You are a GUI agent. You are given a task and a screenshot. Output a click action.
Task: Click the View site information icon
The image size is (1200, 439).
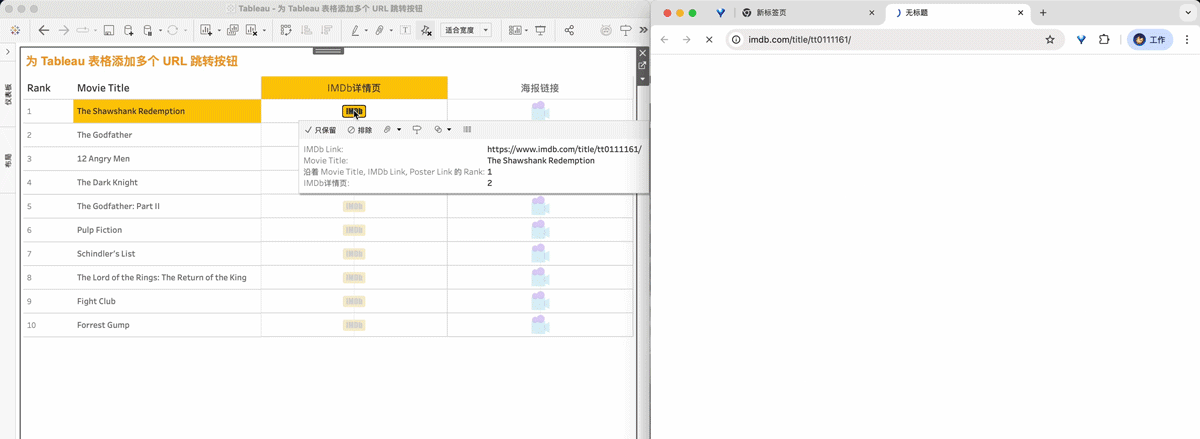coord(737,40)
